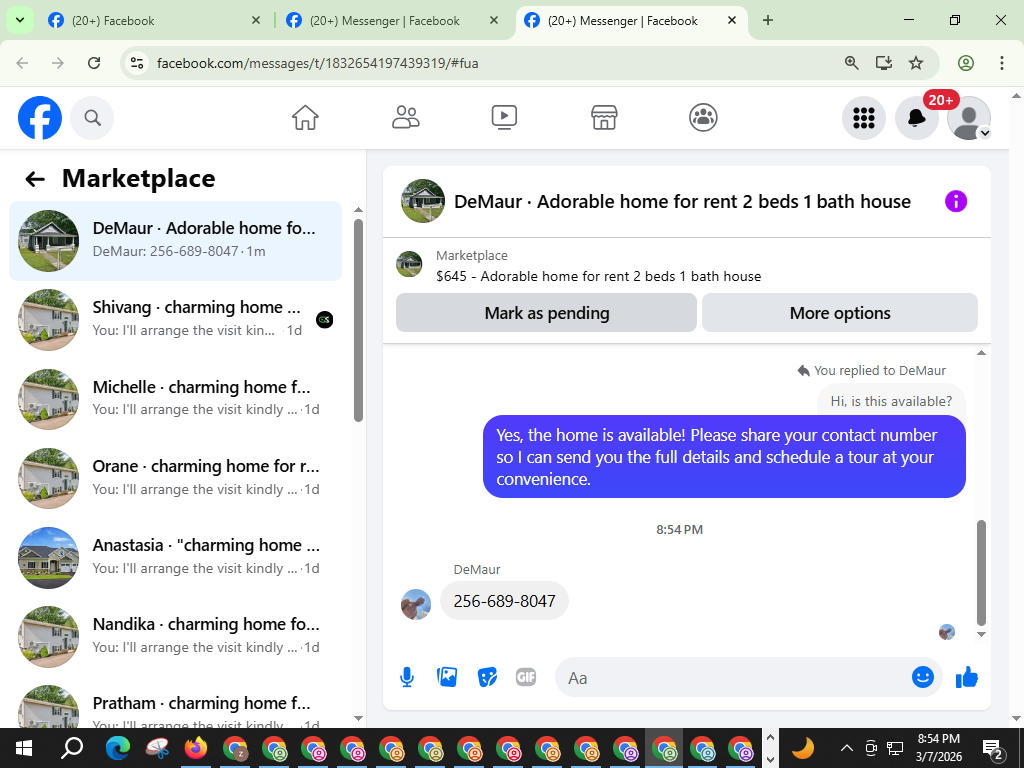
Task: Open conversation info purple icon
Action: click(x=955, y=201)
